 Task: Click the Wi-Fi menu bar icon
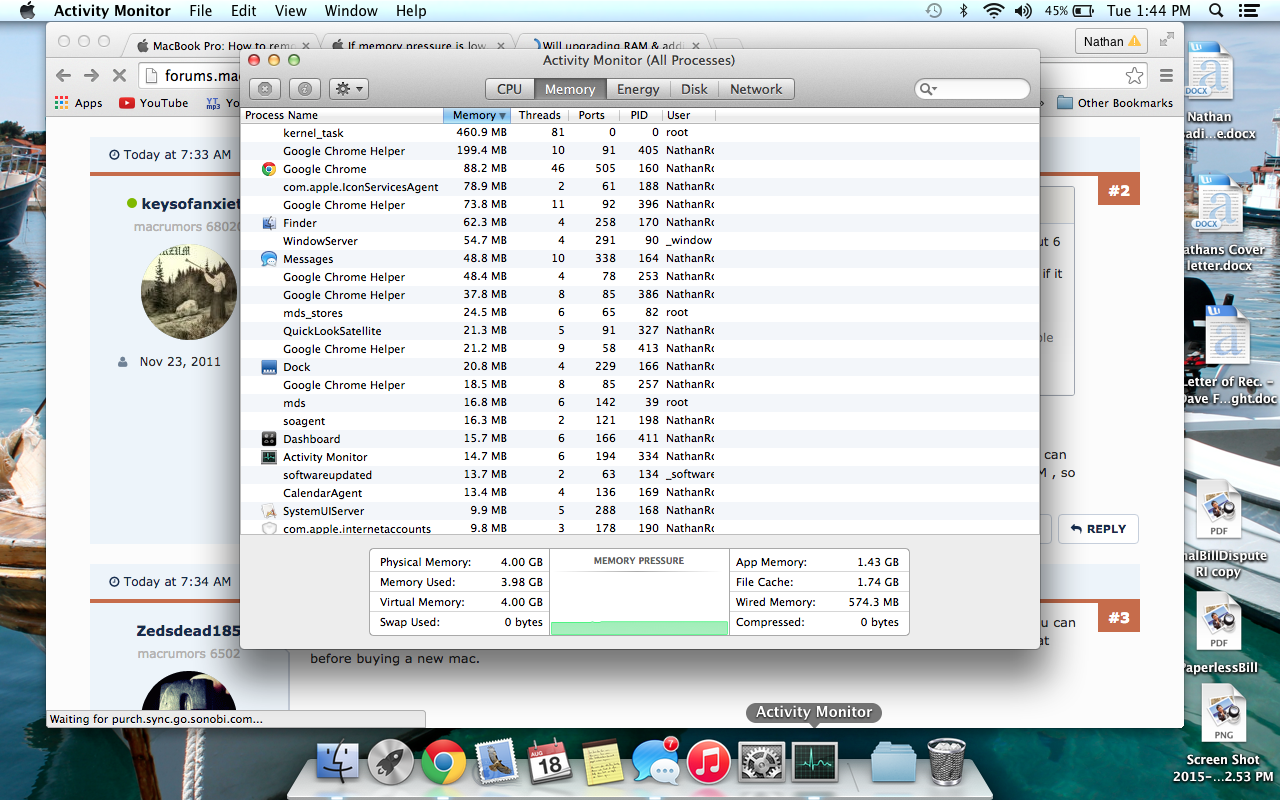pos(993,11)
